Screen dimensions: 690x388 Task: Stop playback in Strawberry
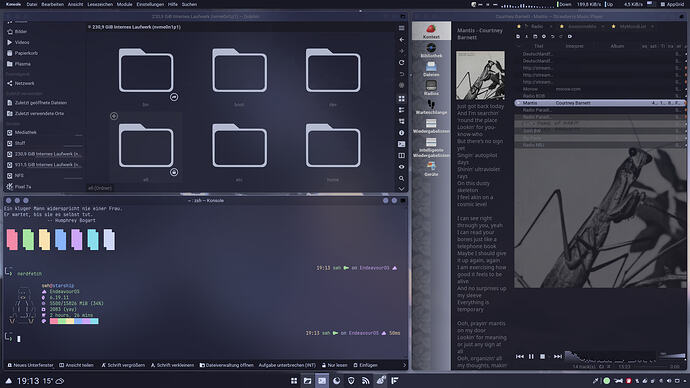[543, 356]
